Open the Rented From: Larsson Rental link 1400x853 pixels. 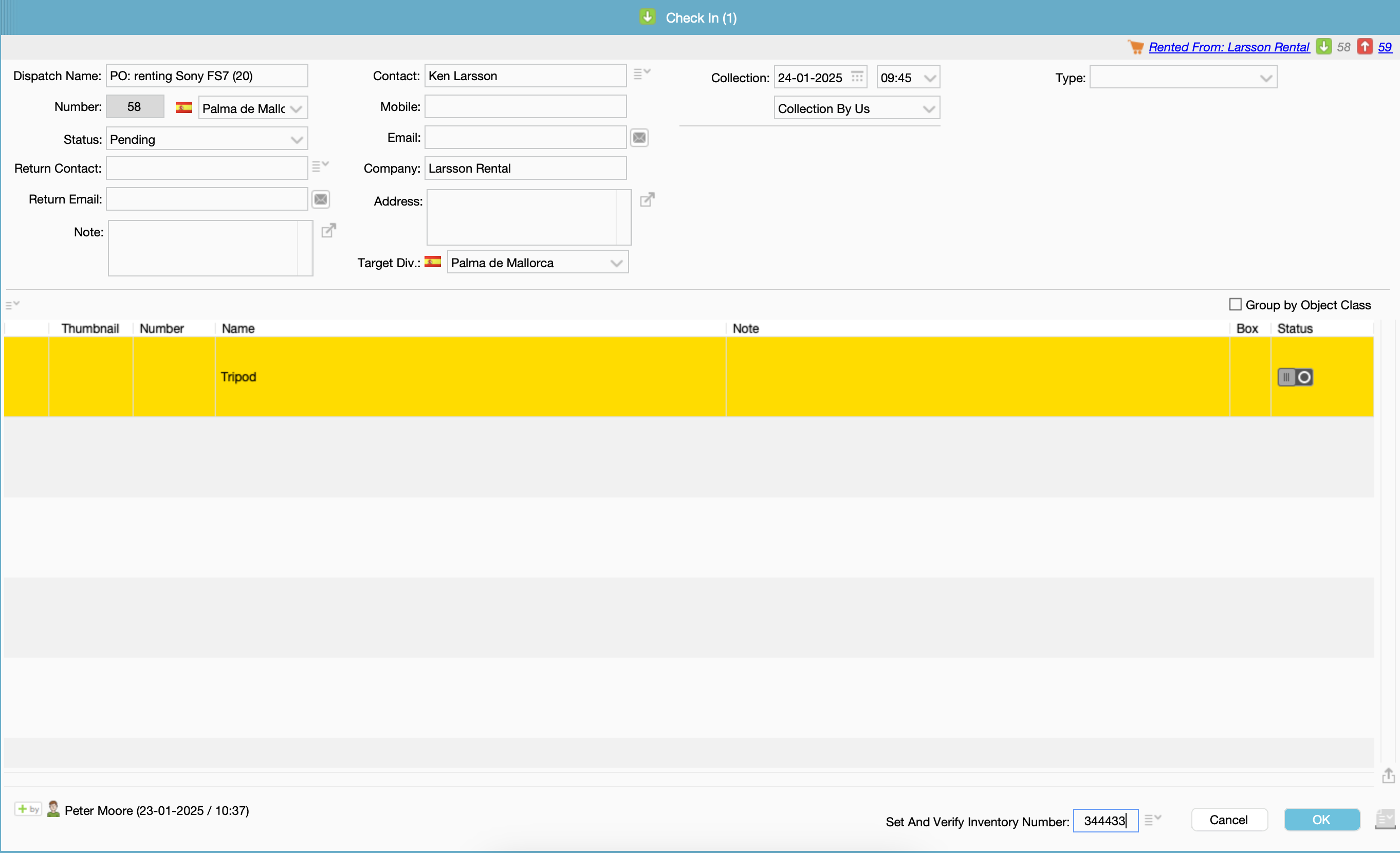click(1228, 47)
